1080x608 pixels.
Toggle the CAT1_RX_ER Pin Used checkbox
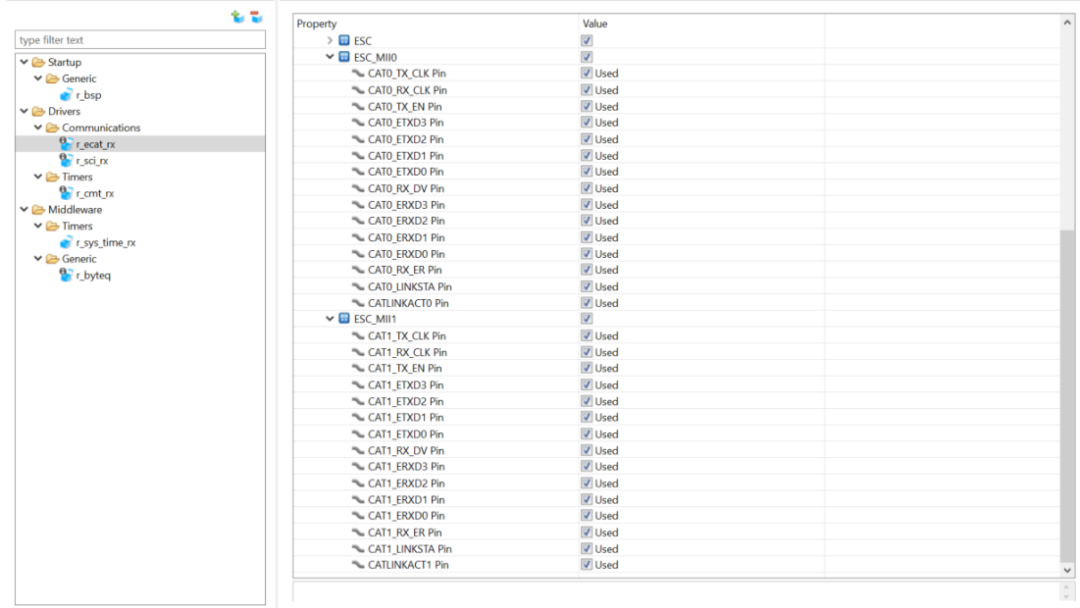[x=587, y=532]
